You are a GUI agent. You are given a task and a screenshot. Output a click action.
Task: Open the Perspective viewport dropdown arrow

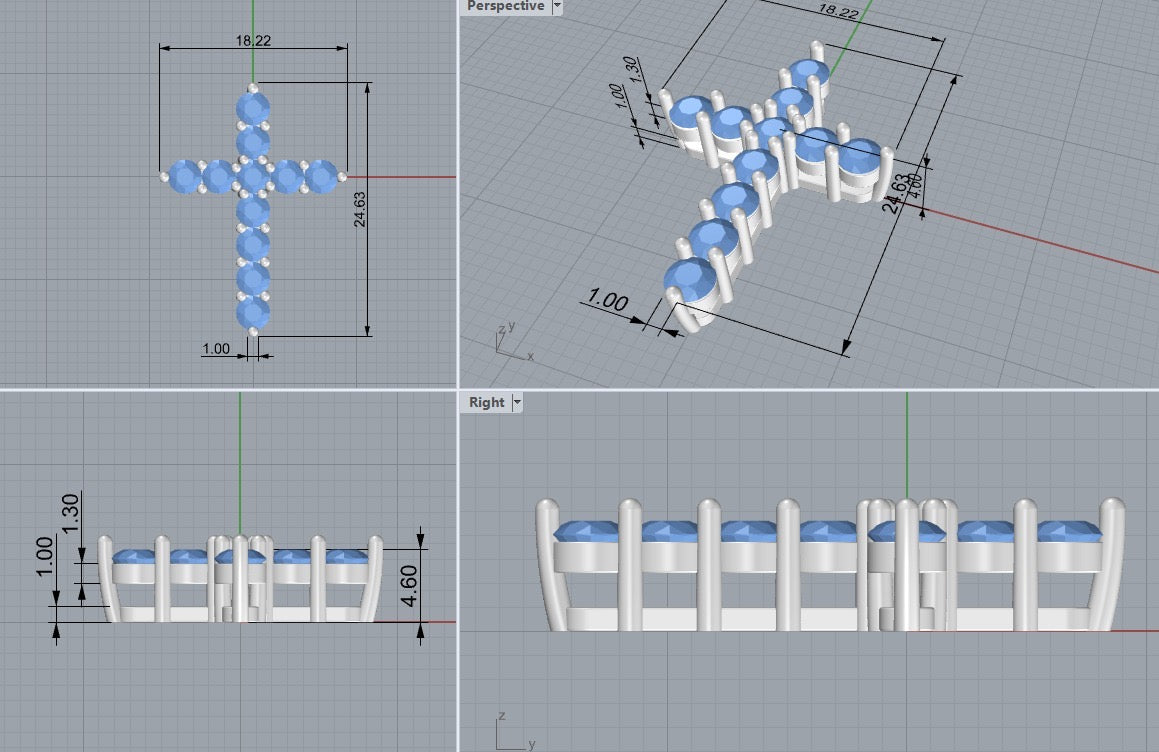point(557,7)
